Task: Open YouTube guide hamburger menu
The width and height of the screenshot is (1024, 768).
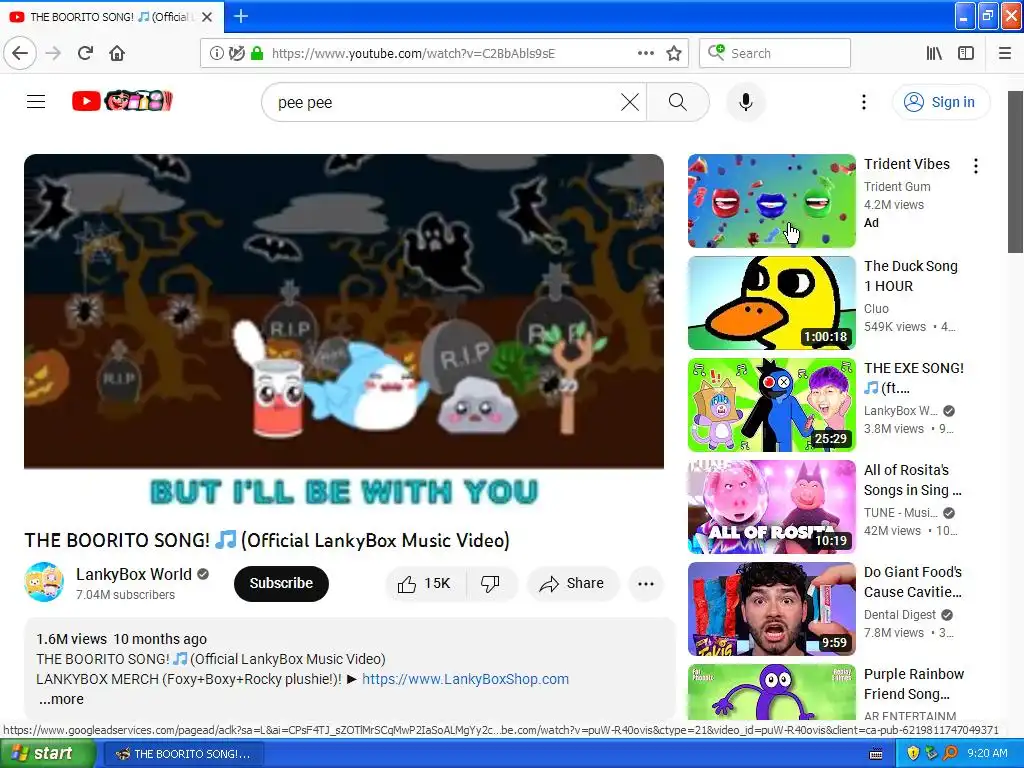Action: (x=36, y=102)
